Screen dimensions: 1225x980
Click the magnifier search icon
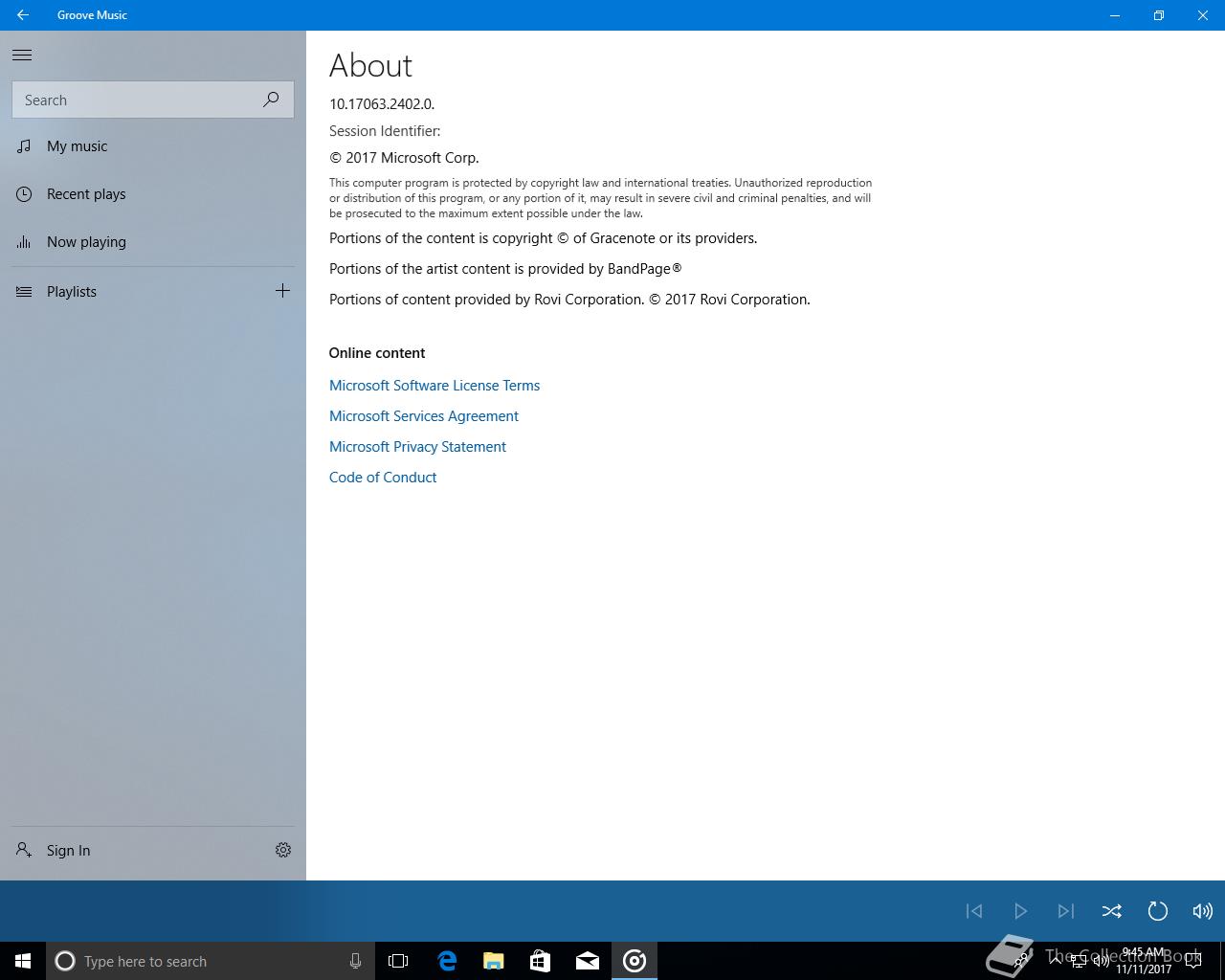[272, 100]
